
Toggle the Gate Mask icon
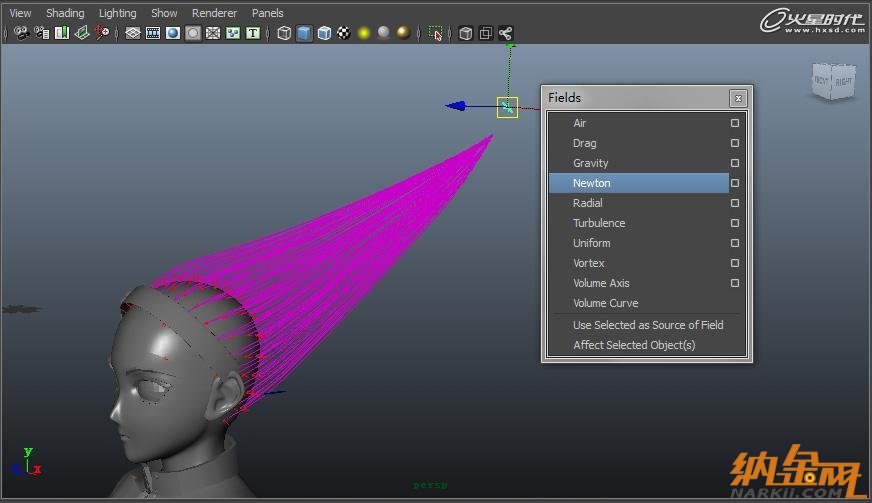(x=193, y=33)
